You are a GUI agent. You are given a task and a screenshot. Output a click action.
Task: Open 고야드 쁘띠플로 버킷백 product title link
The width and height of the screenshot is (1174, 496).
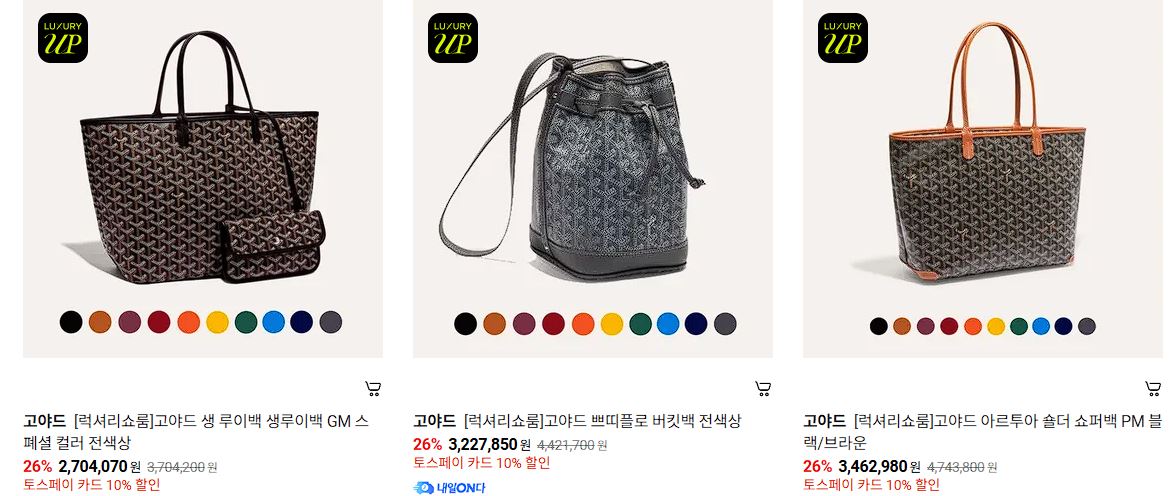click(x=577, y=421)
